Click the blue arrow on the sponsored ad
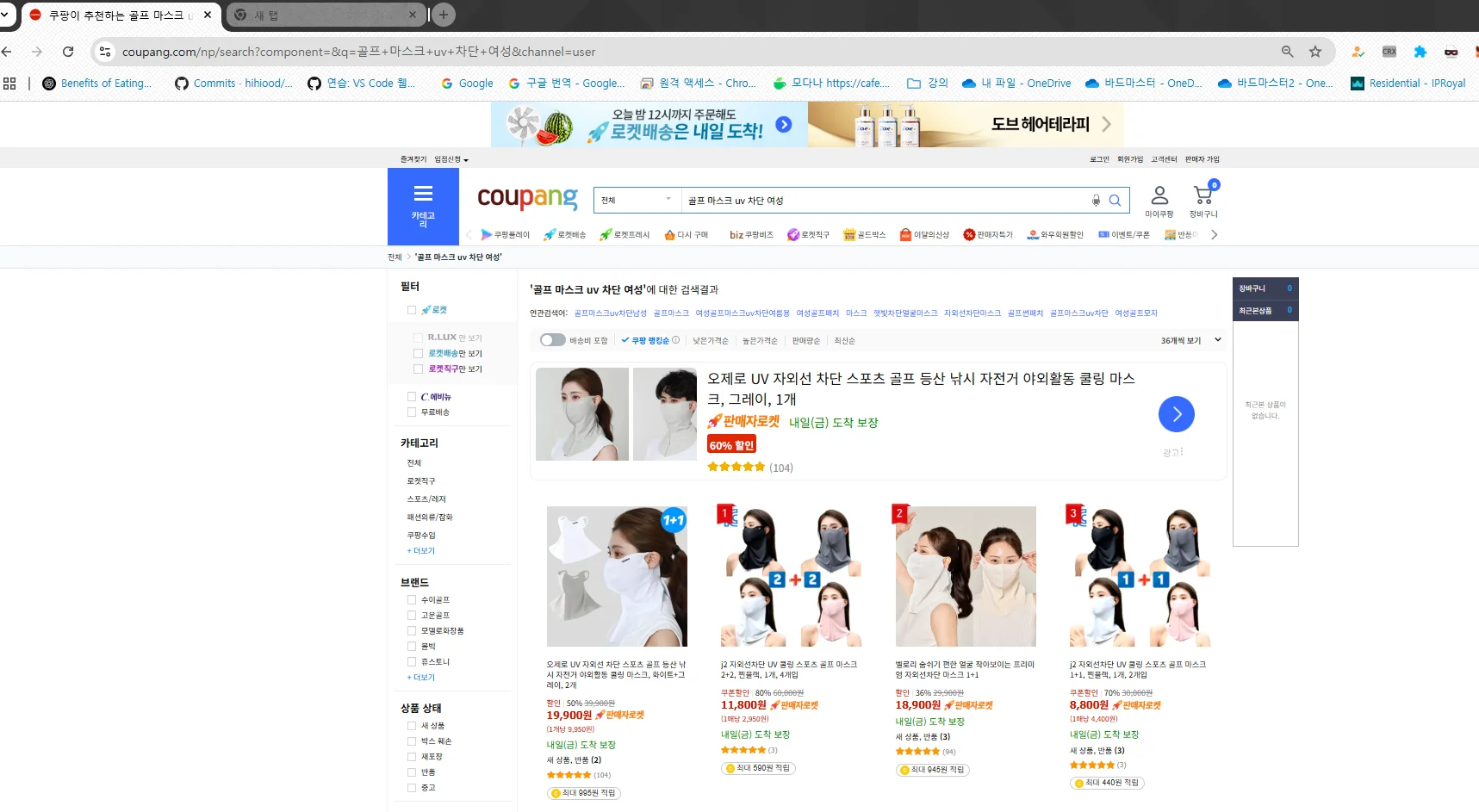The image size is (1479, 812). (1176, 414)
